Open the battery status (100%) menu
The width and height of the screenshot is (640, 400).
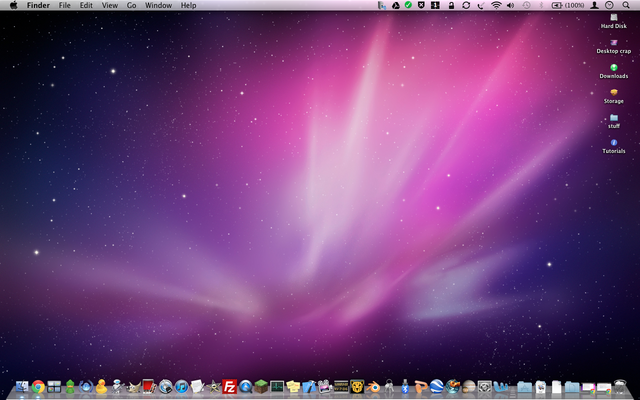pyautogui.click(x=568, y=5)
